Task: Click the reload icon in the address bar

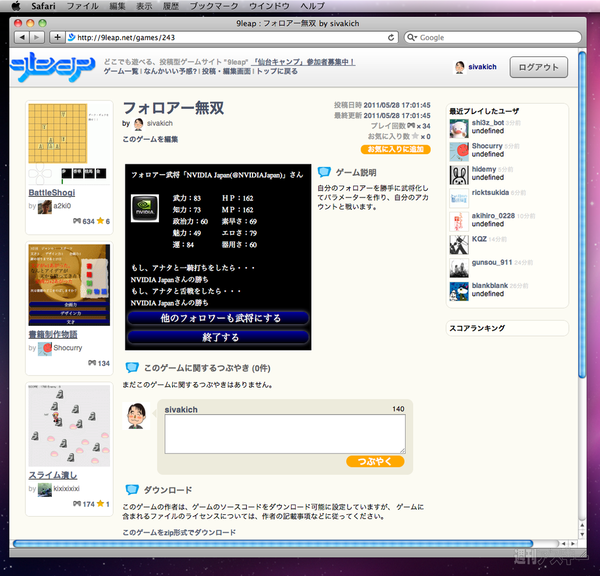Action: click(x=391, y=38)
